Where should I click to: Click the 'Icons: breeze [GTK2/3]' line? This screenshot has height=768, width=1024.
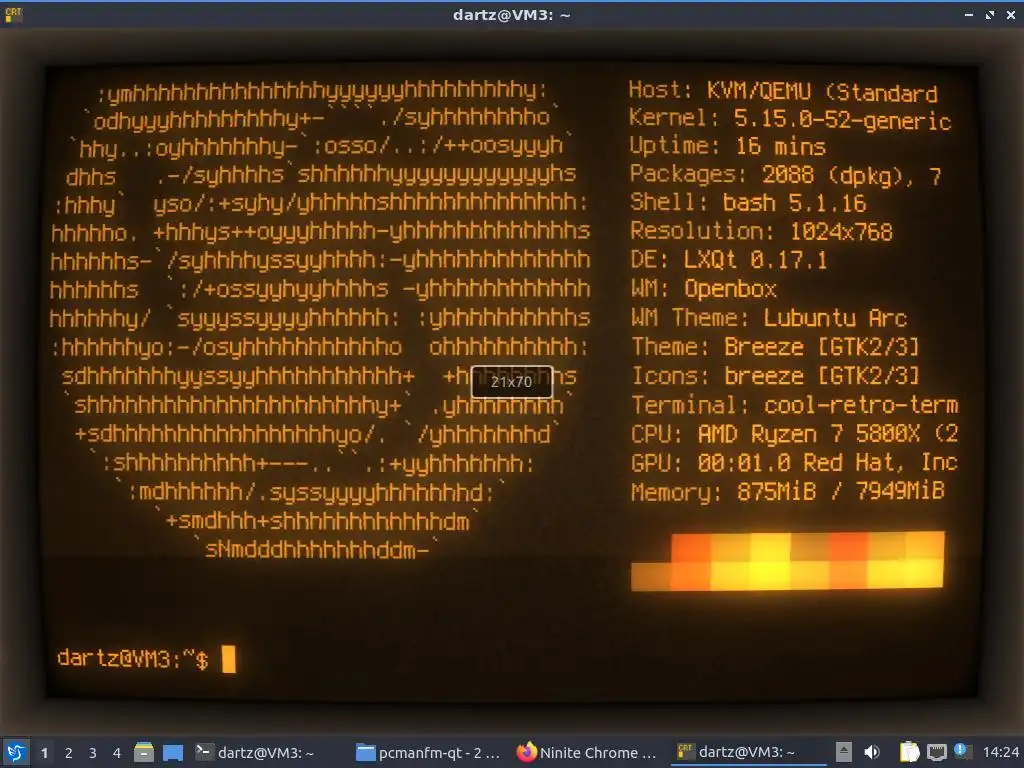coord(775,376)
